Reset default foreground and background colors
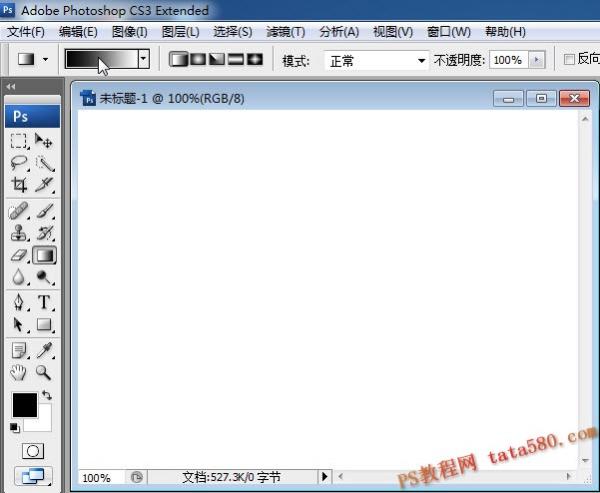Image resolution: width=600 pixels, height=493 pixels. [15, 428]
